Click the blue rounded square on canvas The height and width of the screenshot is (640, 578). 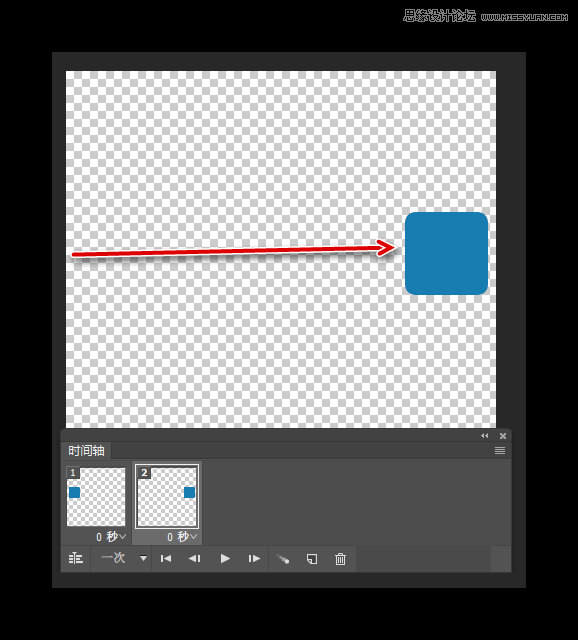point(446,253)
